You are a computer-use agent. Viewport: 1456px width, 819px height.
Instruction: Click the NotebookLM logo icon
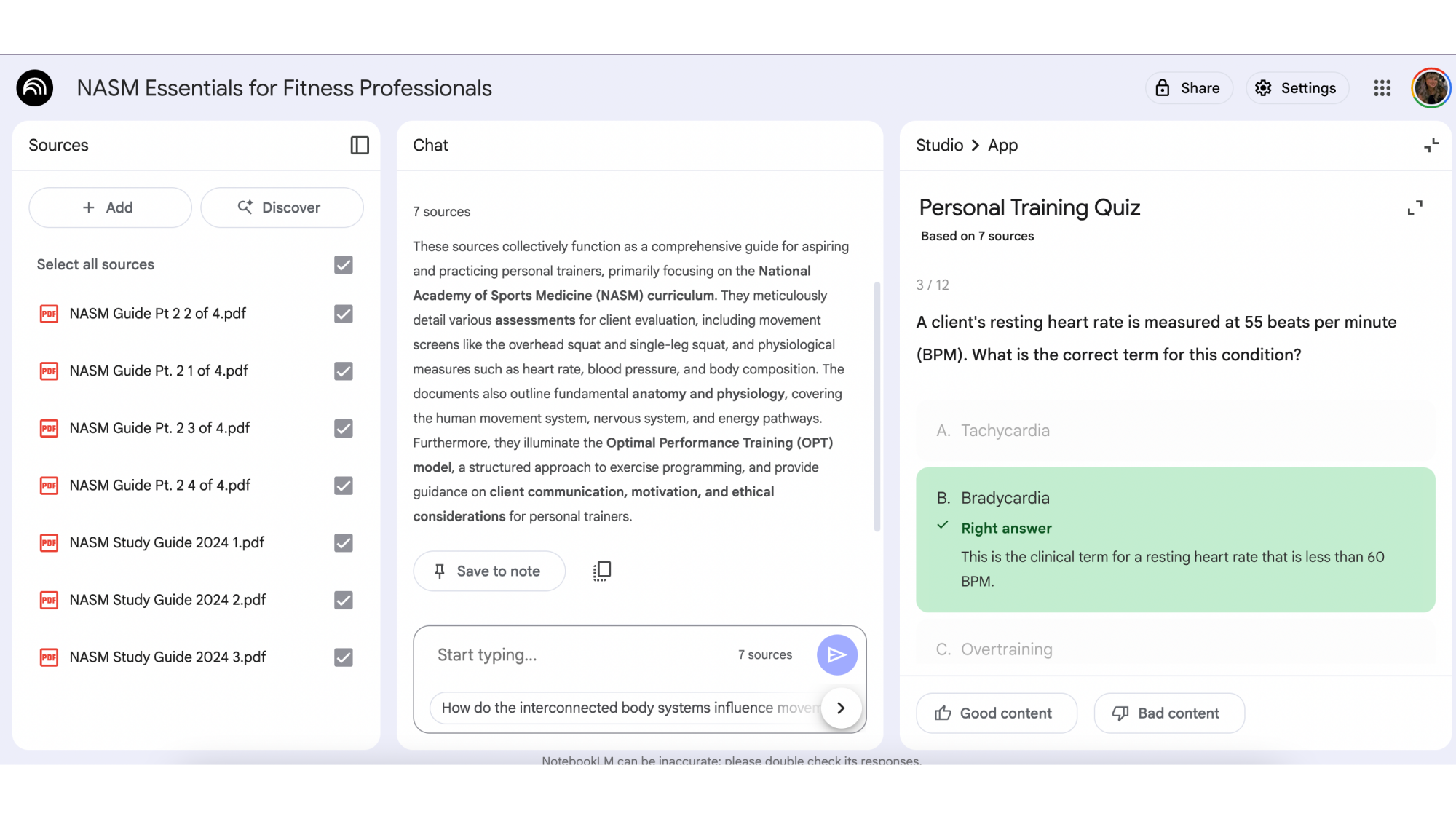pyautogui.click(x=35, y=88)
